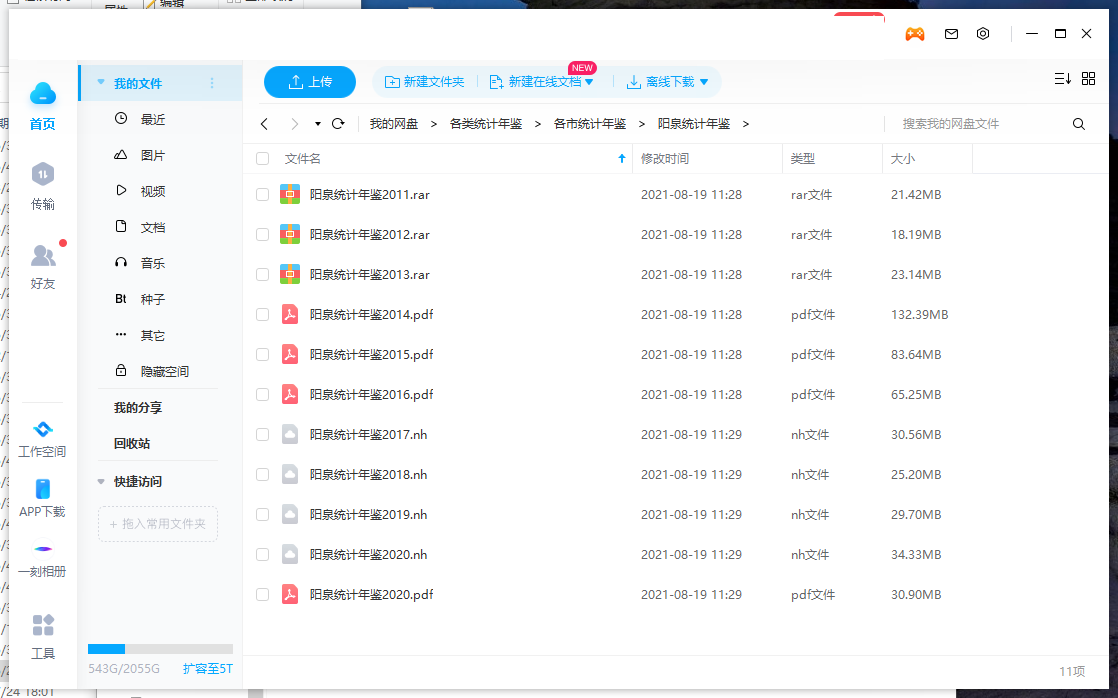Check the box for 阳泉统计年鉴2012.rar
This screenshot has width=1118, height=698.
pyautogui.click(x=262, y=235)
